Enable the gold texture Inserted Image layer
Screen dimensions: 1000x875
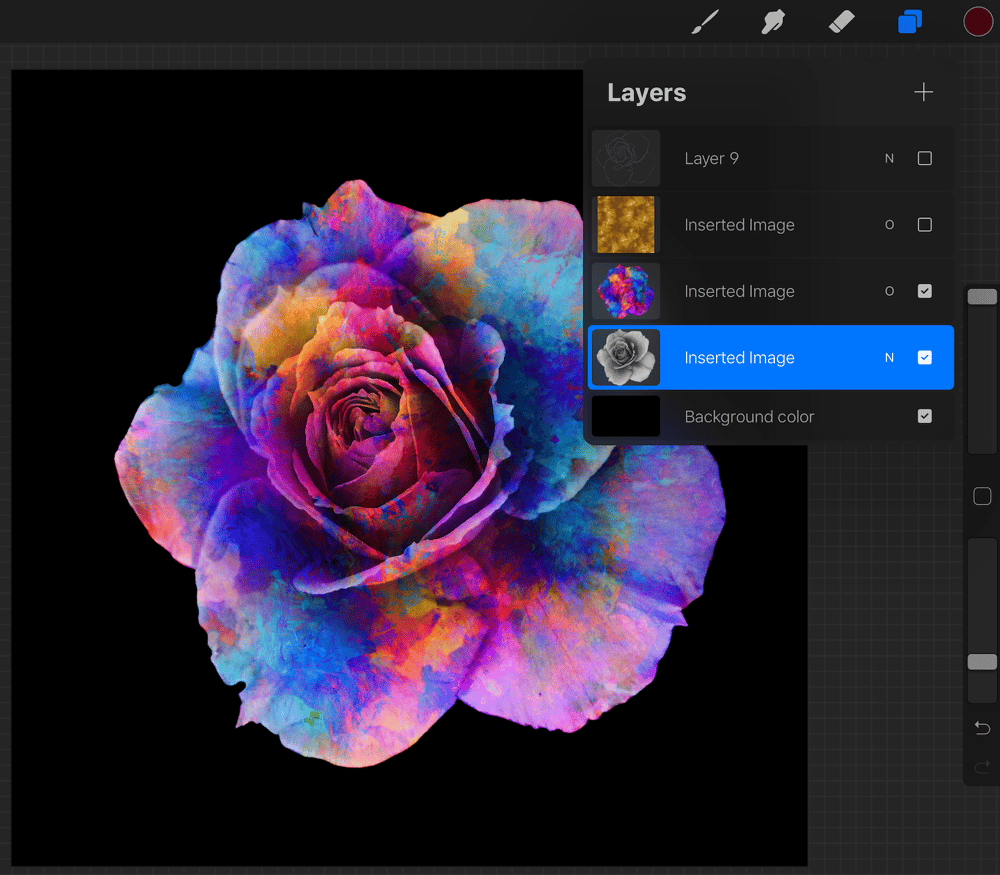click(x=924, y=224)
